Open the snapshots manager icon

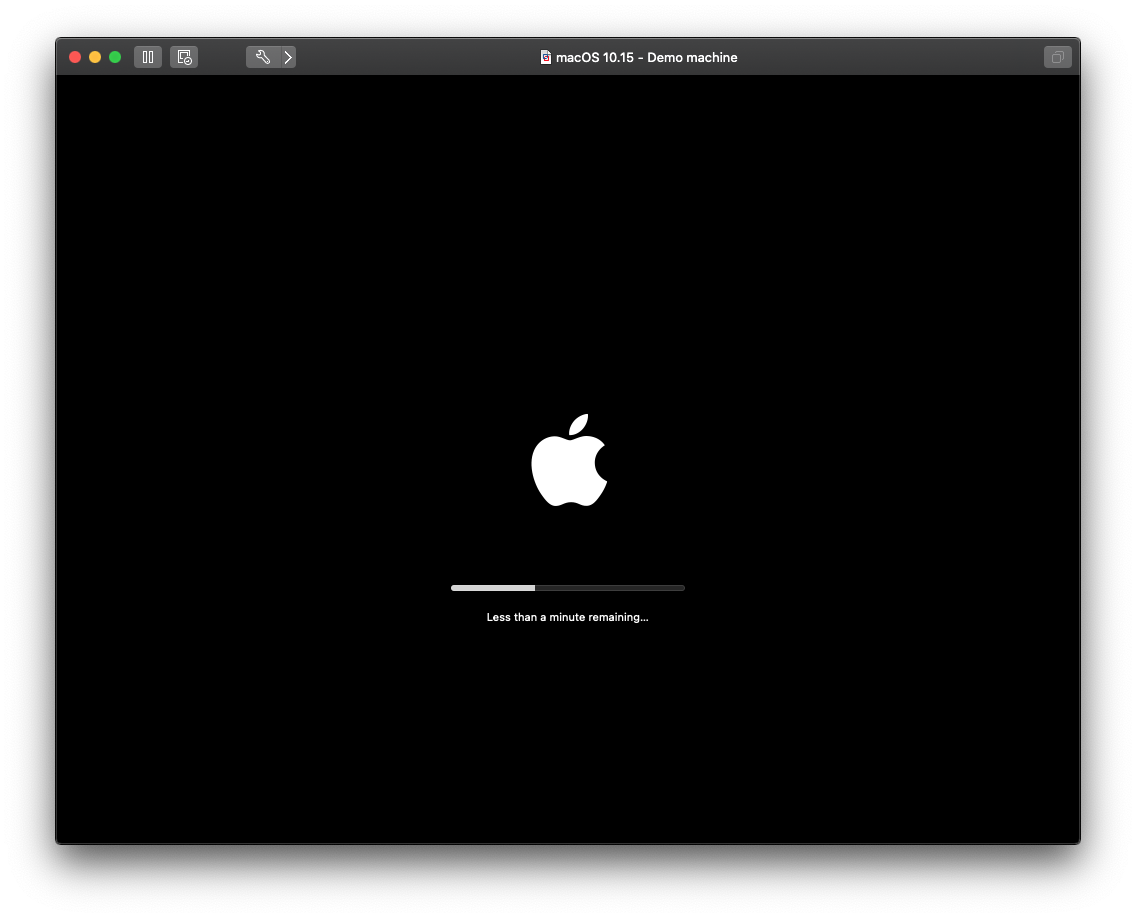coord(184,57)
